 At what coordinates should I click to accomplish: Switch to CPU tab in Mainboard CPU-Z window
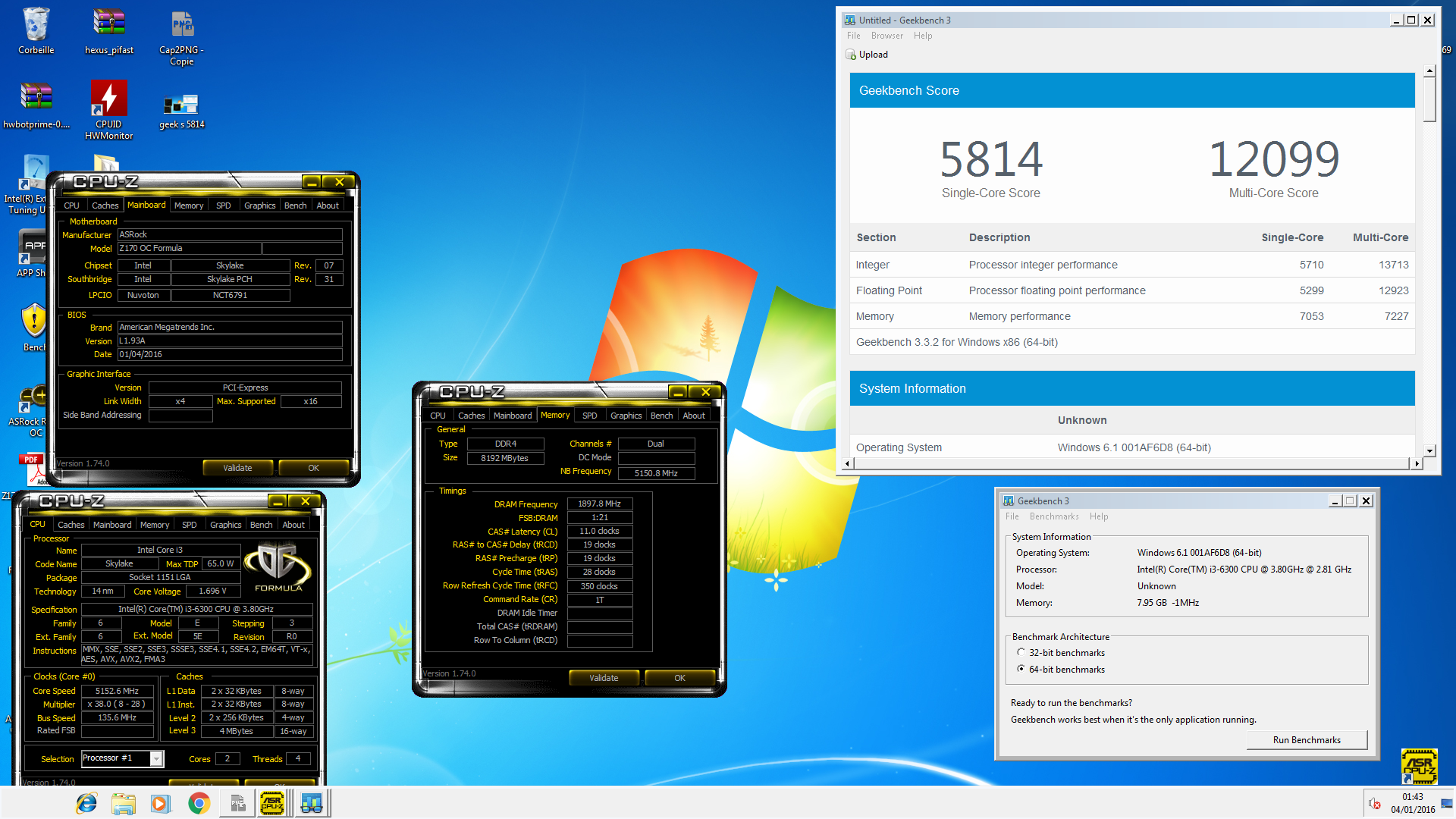click(x=71, y=206)
